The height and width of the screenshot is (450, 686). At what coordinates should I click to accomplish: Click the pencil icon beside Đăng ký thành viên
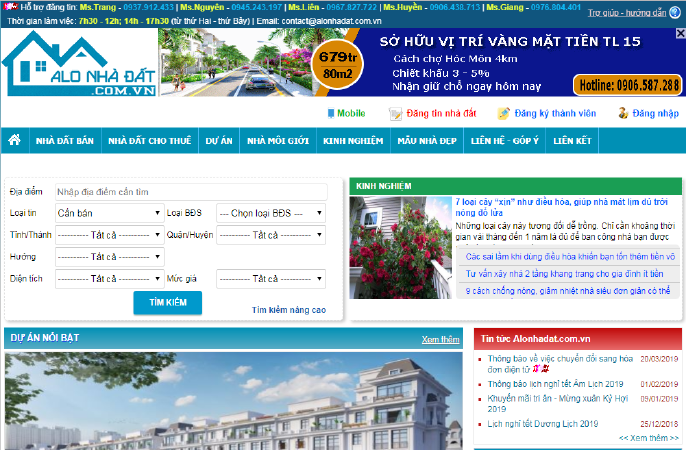[504, 113]
